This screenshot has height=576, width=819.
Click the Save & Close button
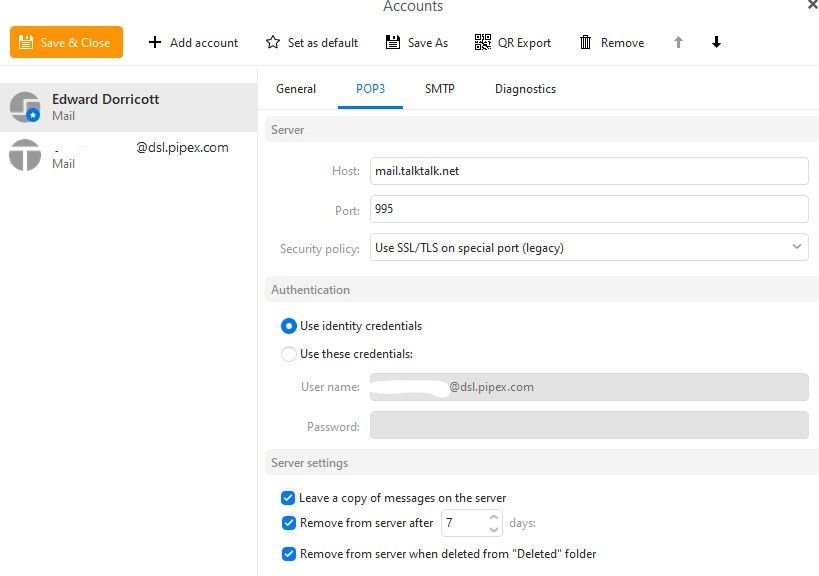[x=66, y=42]
